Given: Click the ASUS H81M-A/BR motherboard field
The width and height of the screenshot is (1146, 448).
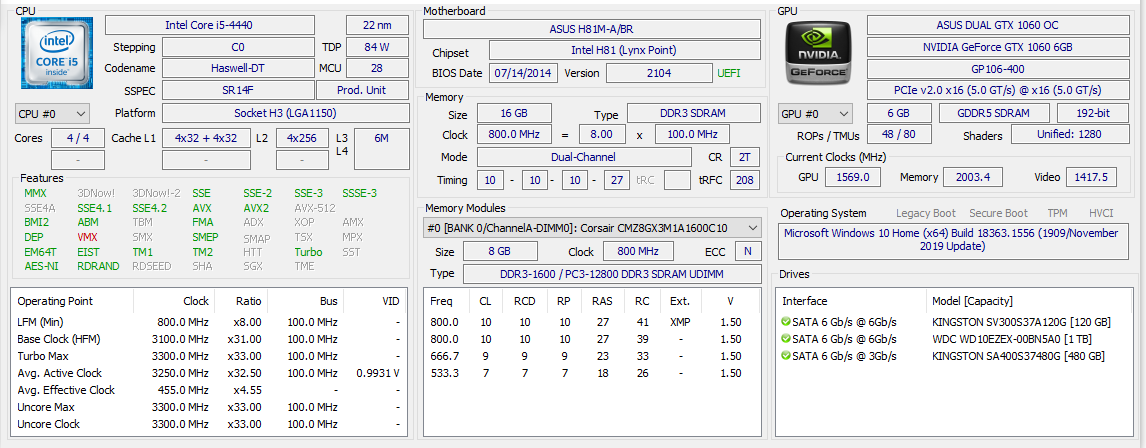Looking at the screenshot, I should (x=592, y=29).
